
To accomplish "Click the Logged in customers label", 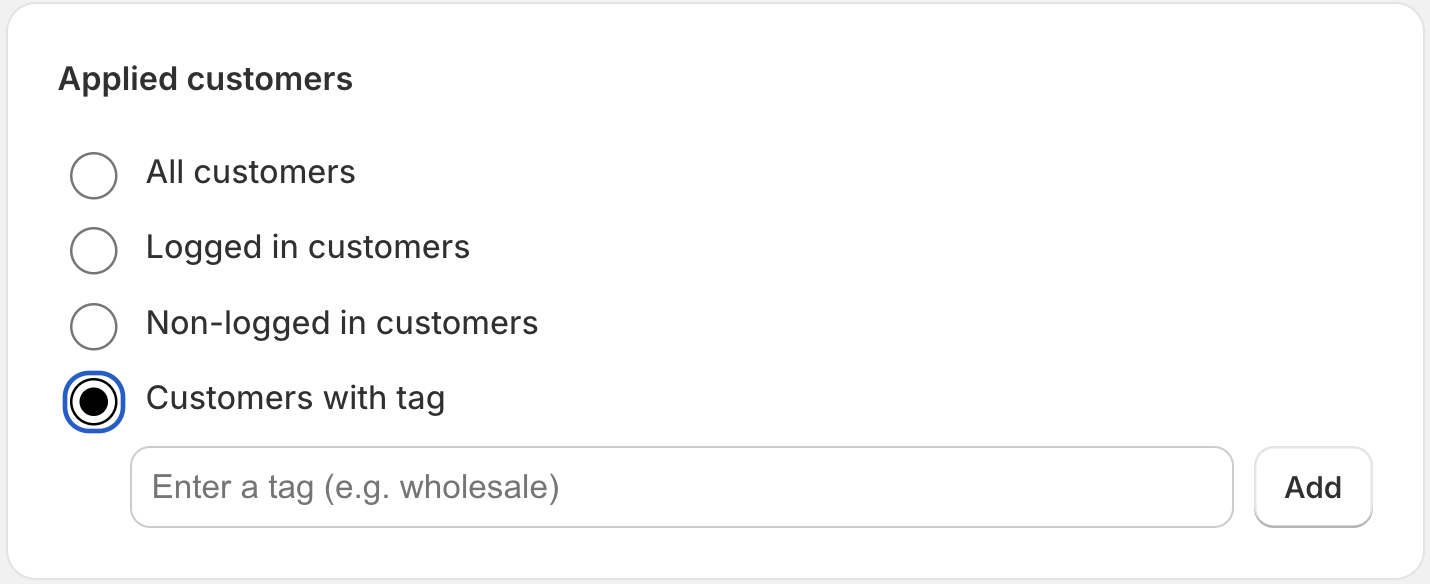I will [307, 248].
